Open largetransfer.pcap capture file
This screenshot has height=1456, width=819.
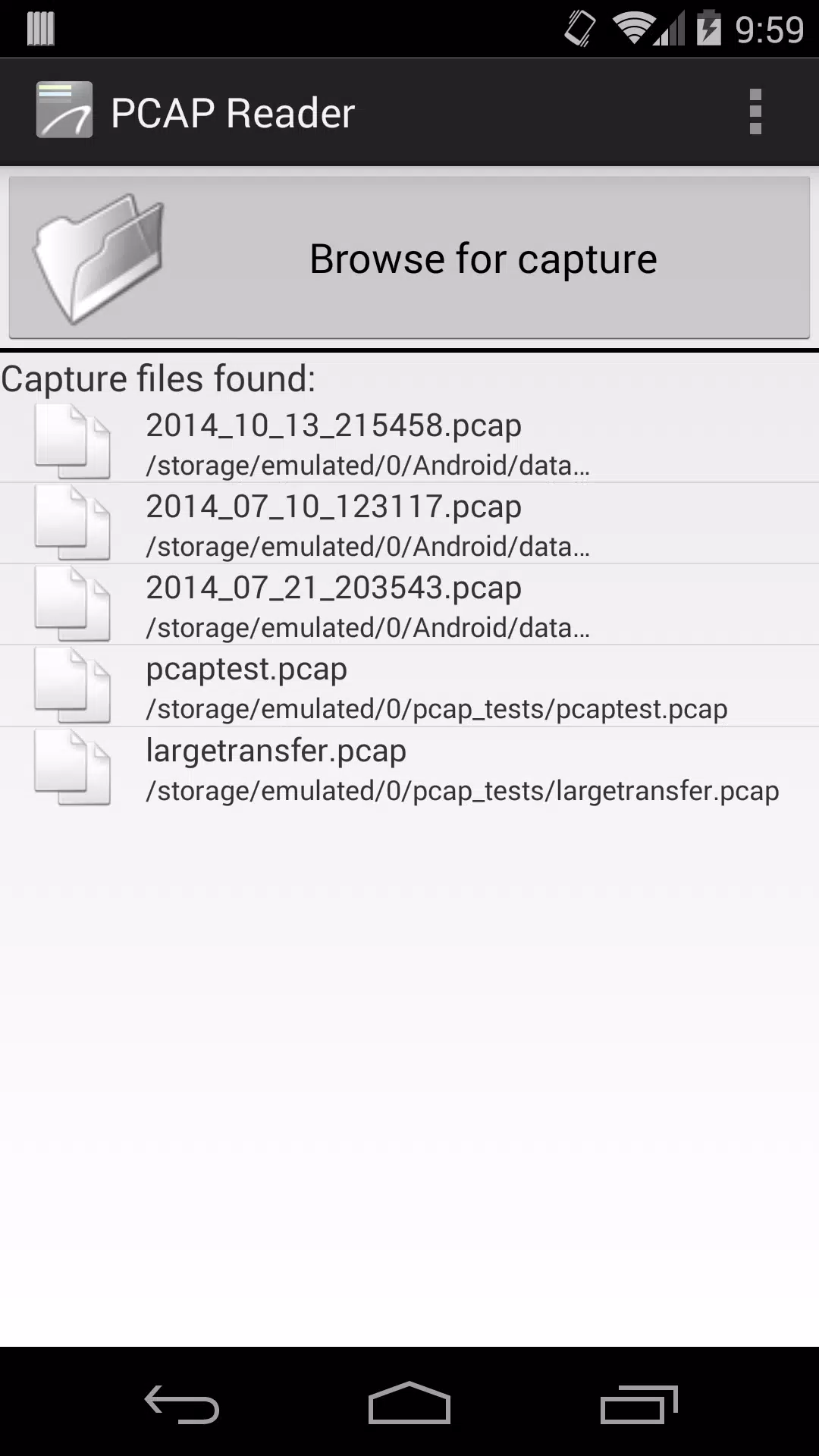[x=409, y=767]
